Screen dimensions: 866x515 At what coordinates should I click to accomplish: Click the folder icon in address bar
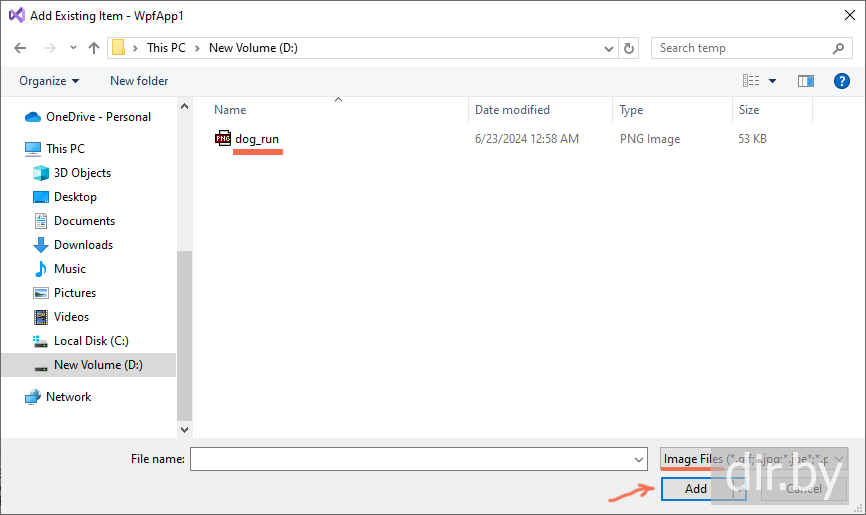(118, 48)
